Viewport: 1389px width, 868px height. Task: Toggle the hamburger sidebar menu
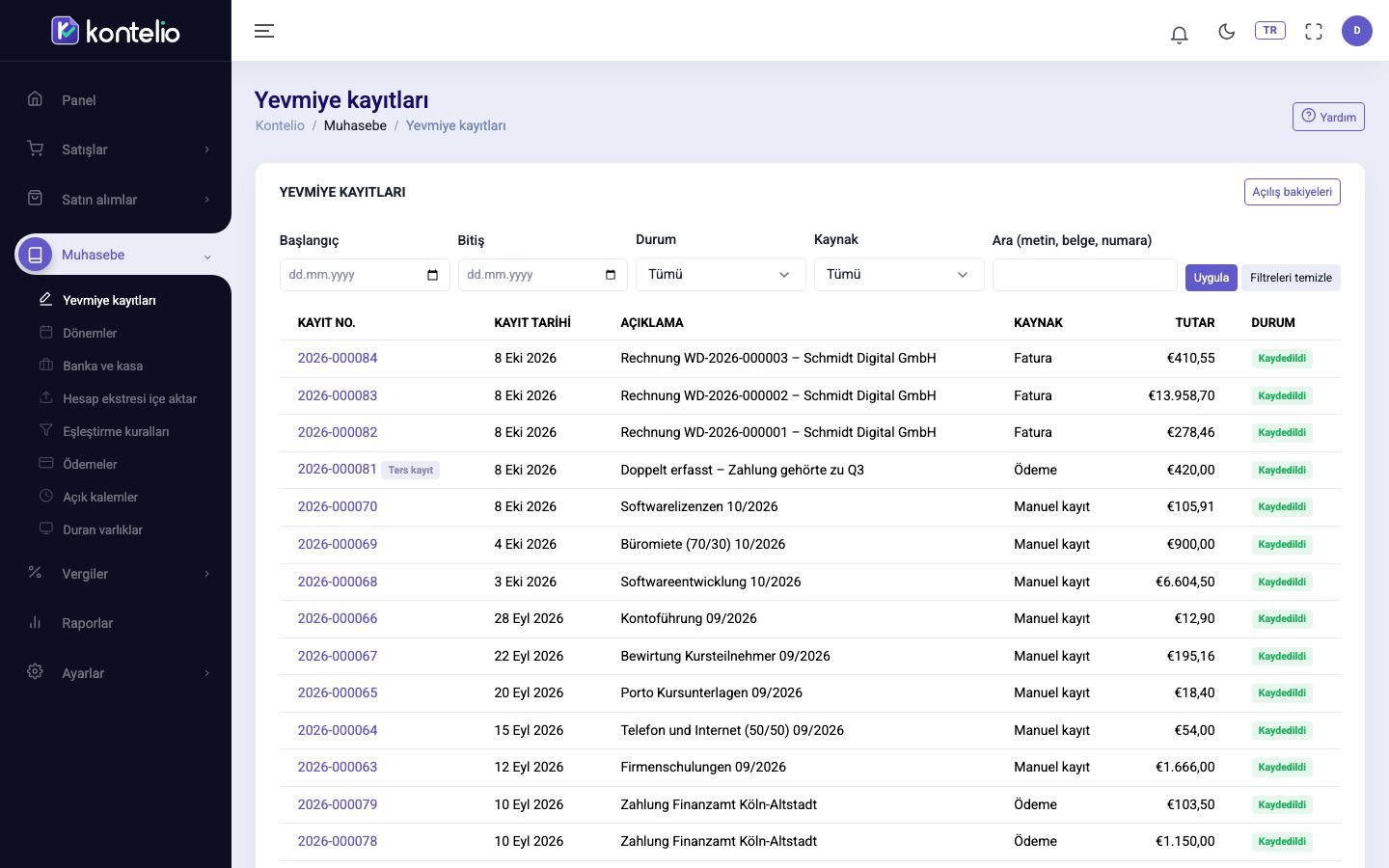click(264, 31)
